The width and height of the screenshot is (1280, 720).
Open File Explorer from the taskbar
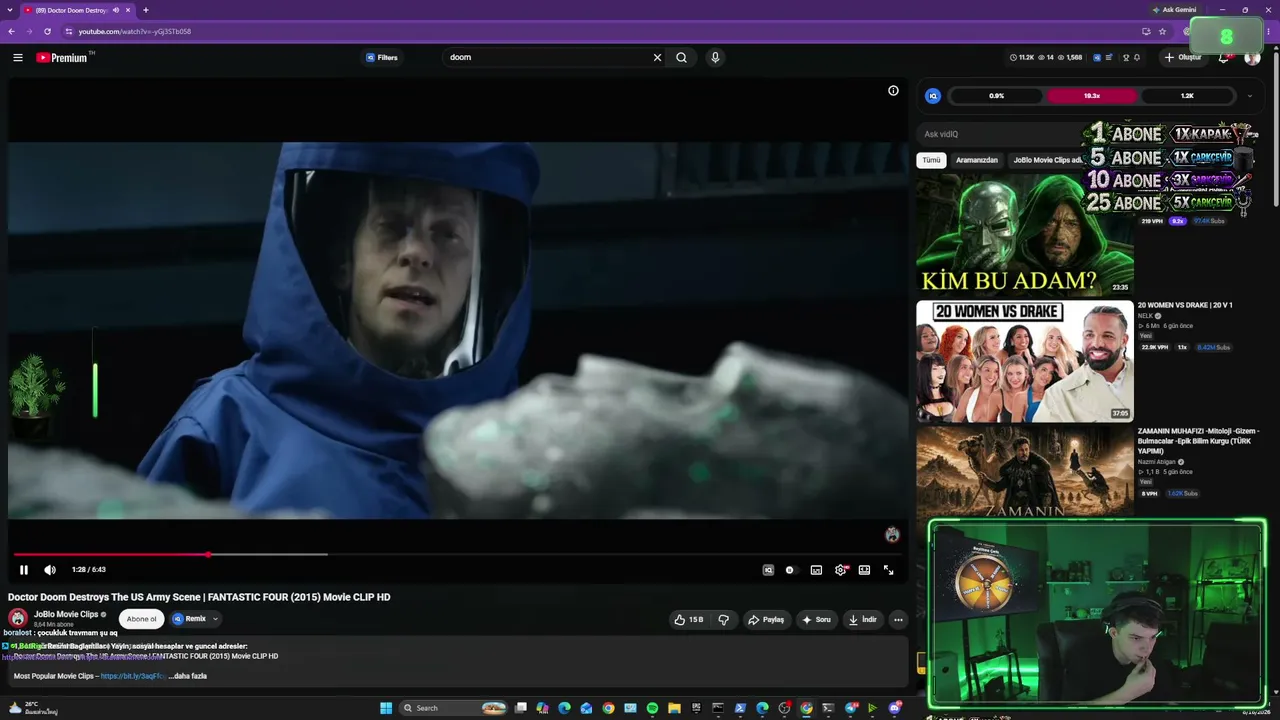coord(674,708)
